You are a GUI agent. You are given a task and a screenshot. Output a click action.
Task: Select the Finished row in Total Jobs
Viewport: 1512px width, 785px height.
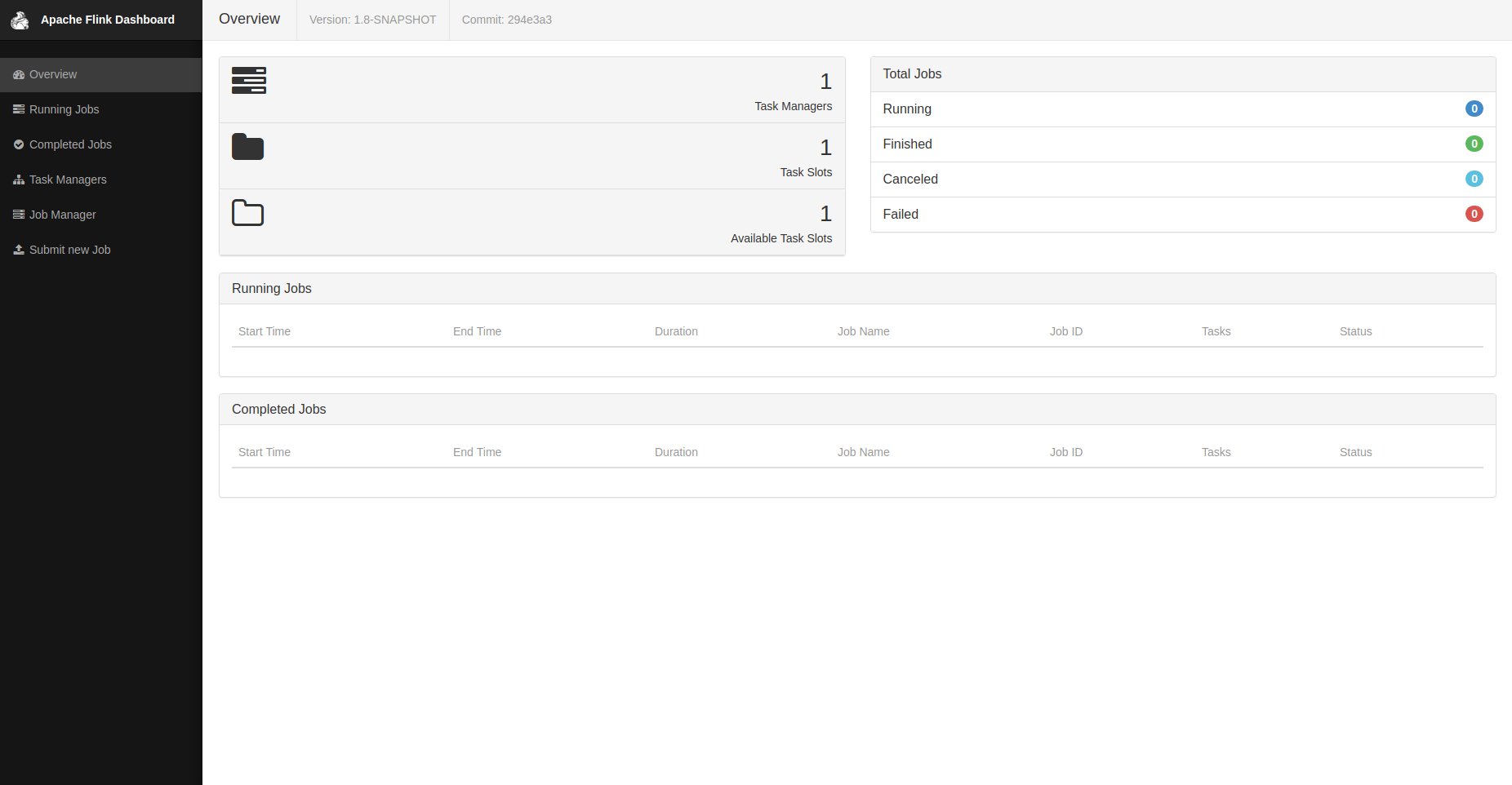point(1183,144)
